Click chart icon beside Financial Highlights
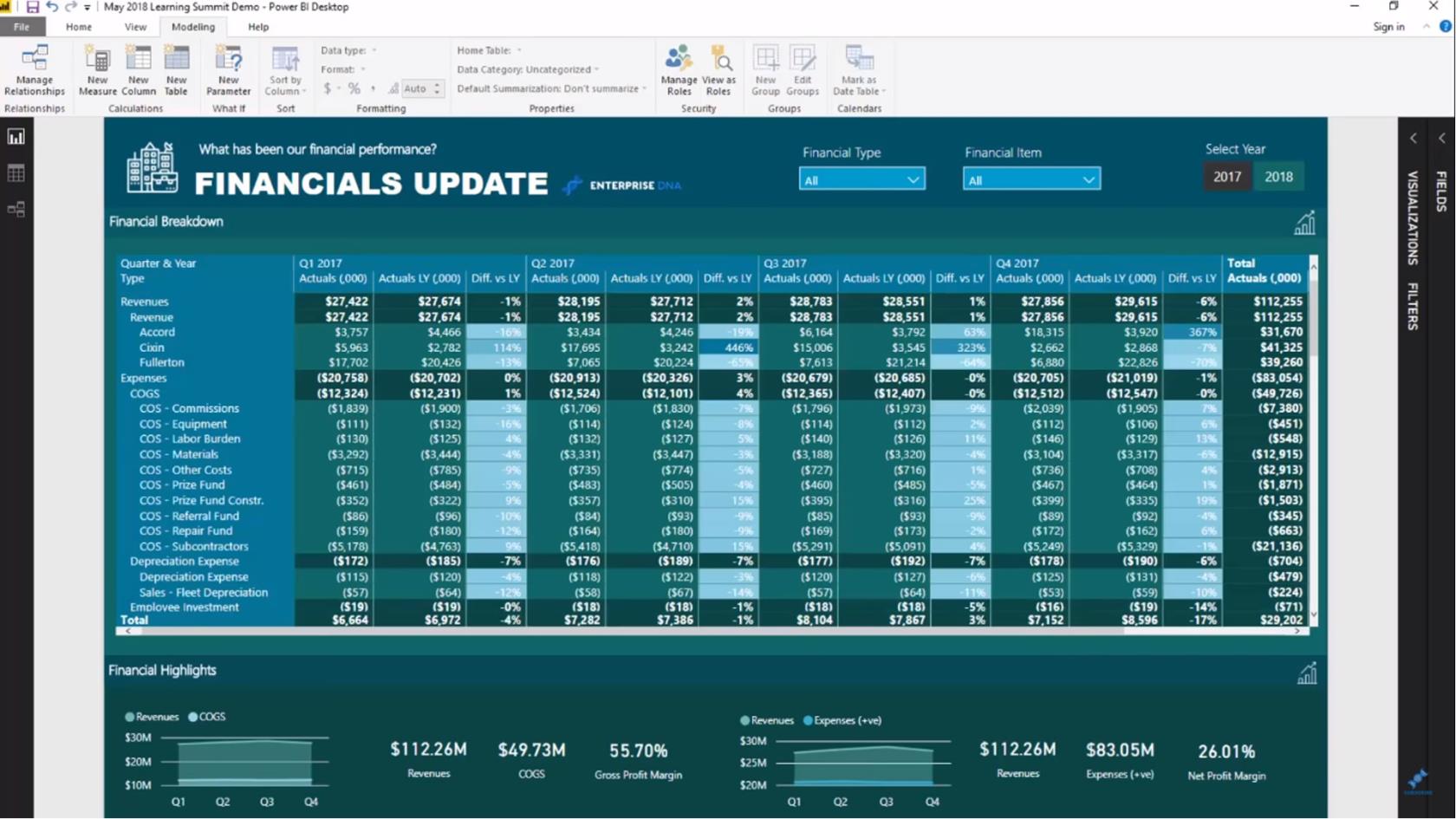Screen dimensions: 1456x819 pyautogui.click(x=1306, y=673)
